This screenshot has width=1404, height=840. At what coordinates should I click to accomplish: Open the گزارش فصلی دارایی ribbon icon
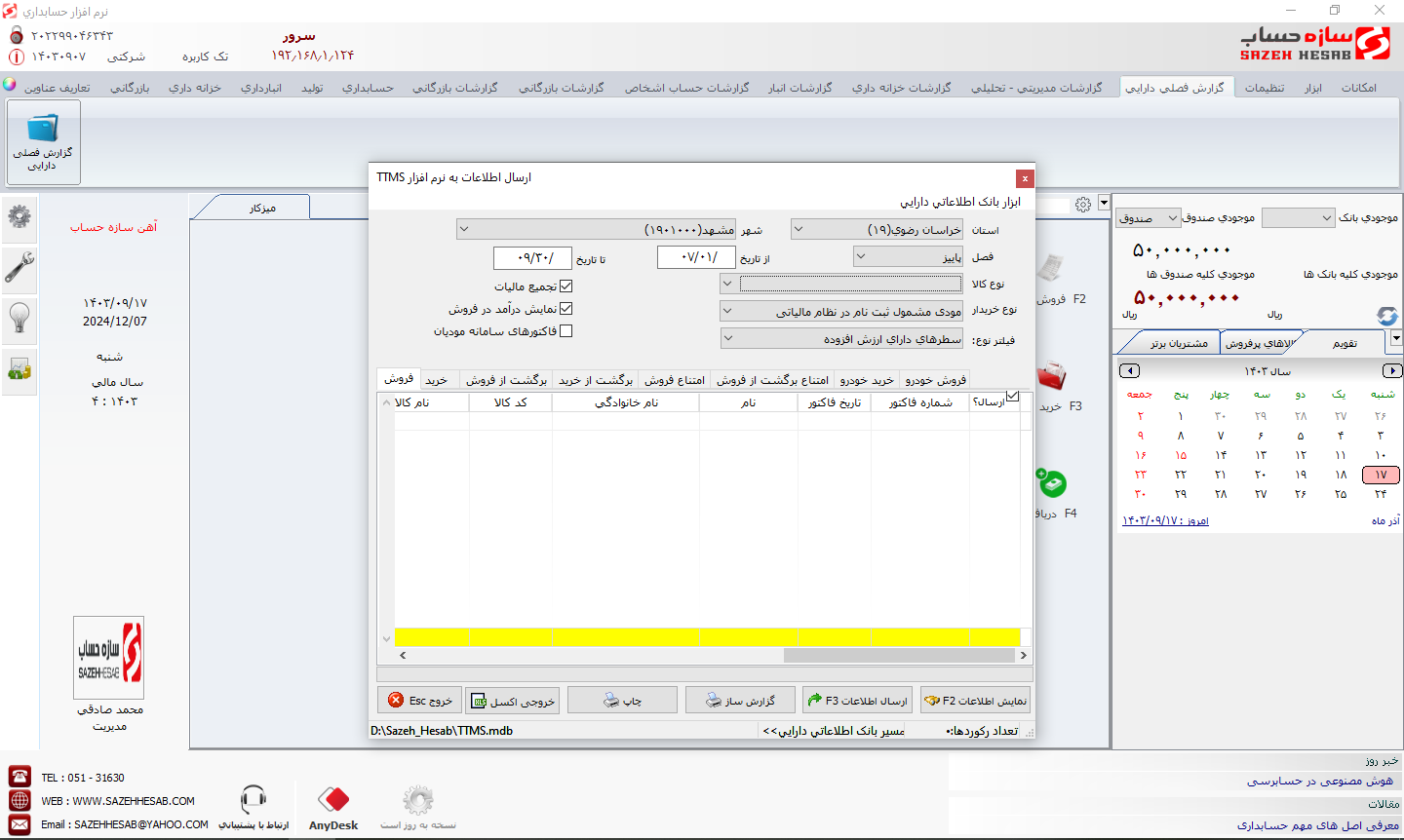[43, 142]
